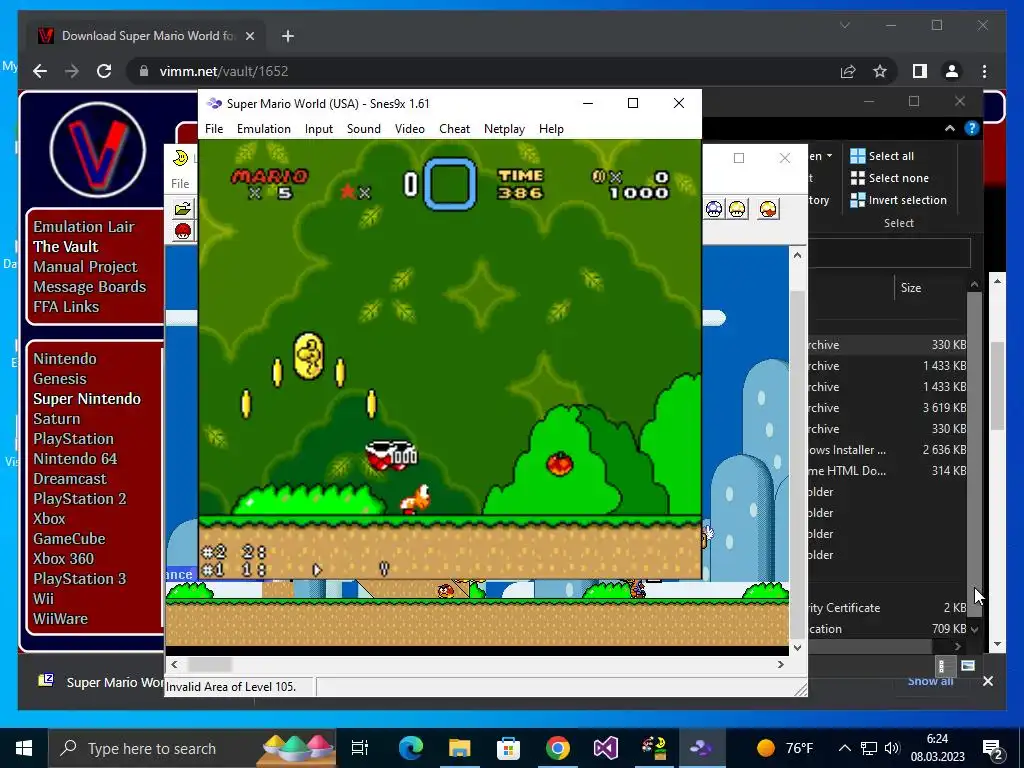Open the Netplay menu in Snes9x
The height and width of the screenshot is (768, 1024).
pyautogui.click(x=504, y=129)
